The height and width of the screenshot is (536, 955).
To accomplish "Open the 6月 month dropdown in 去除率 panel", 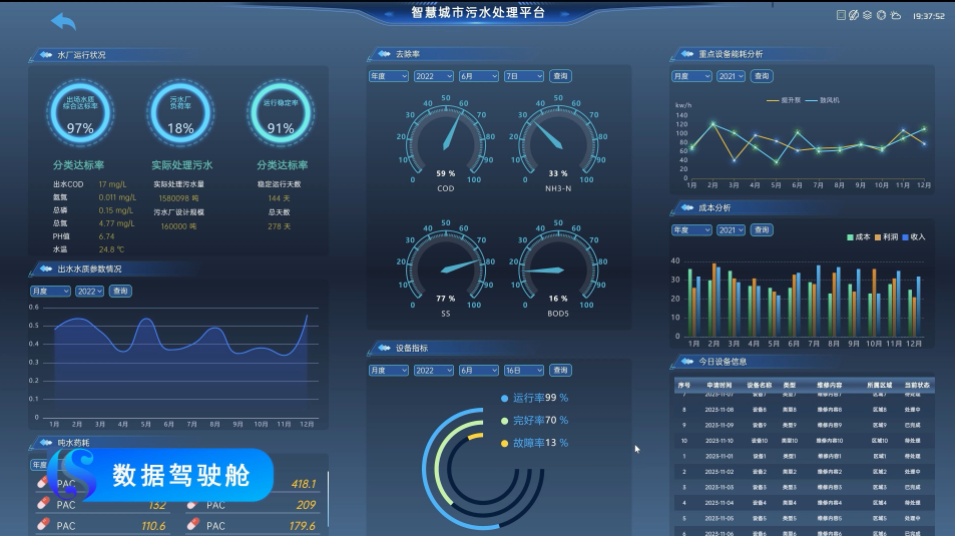I will click(x=479, y=76).
